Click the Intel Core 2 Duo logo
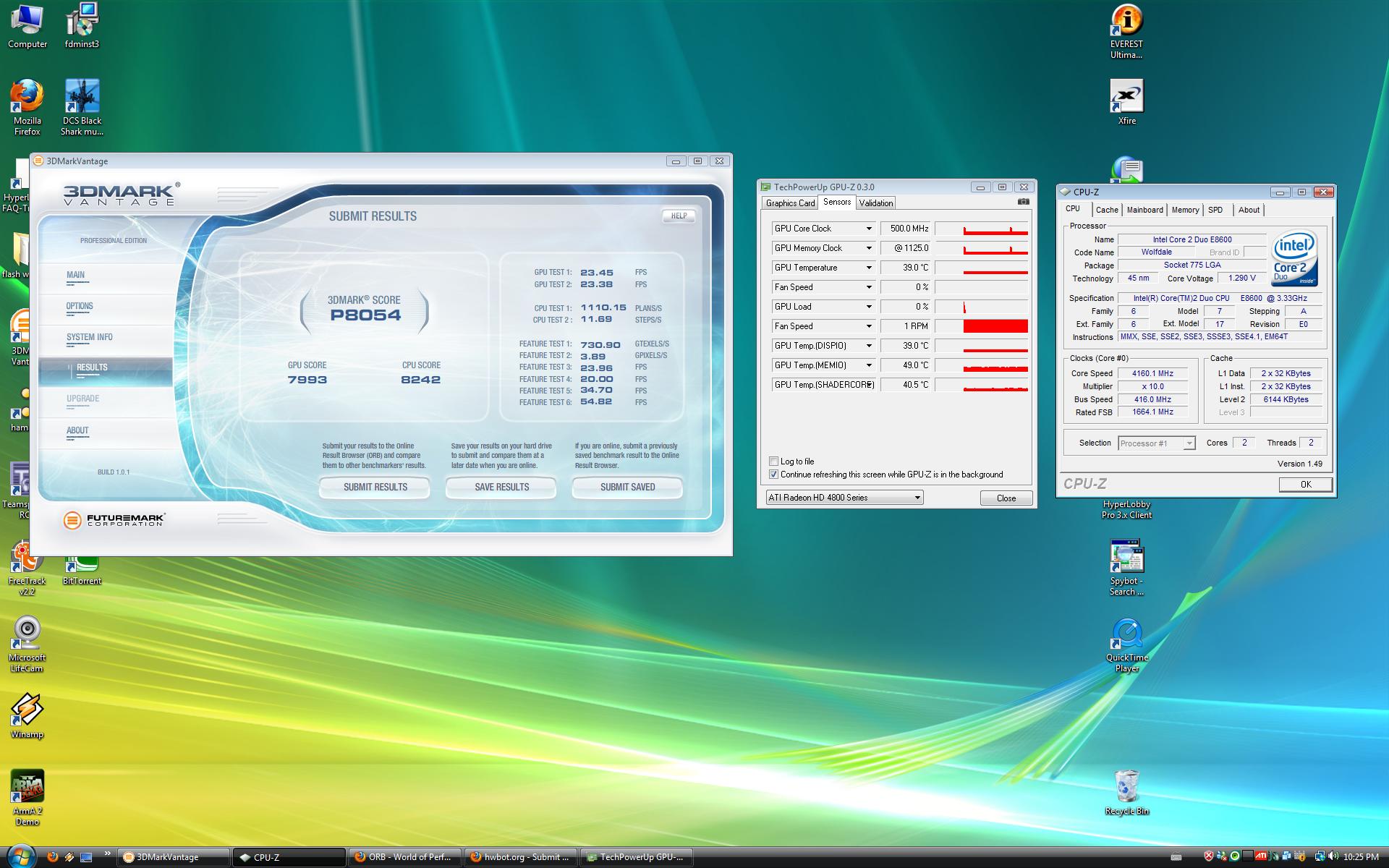This screenshot has width=1389, height=868. [x=1294, y=259]
